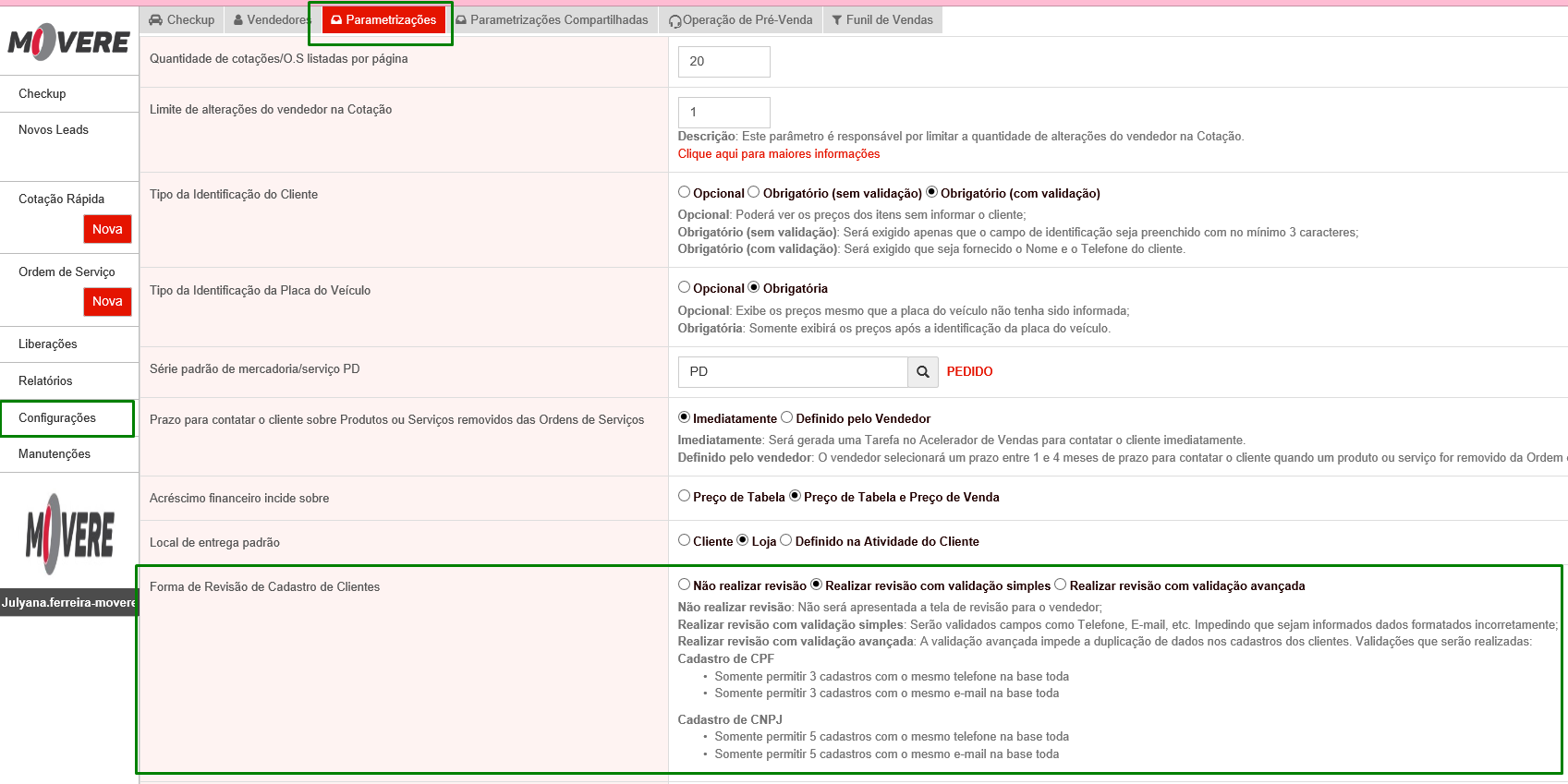Select Cliente as default delivery location
The height and width of the screenshot is (784, 1568).
(x=684, y=540)
